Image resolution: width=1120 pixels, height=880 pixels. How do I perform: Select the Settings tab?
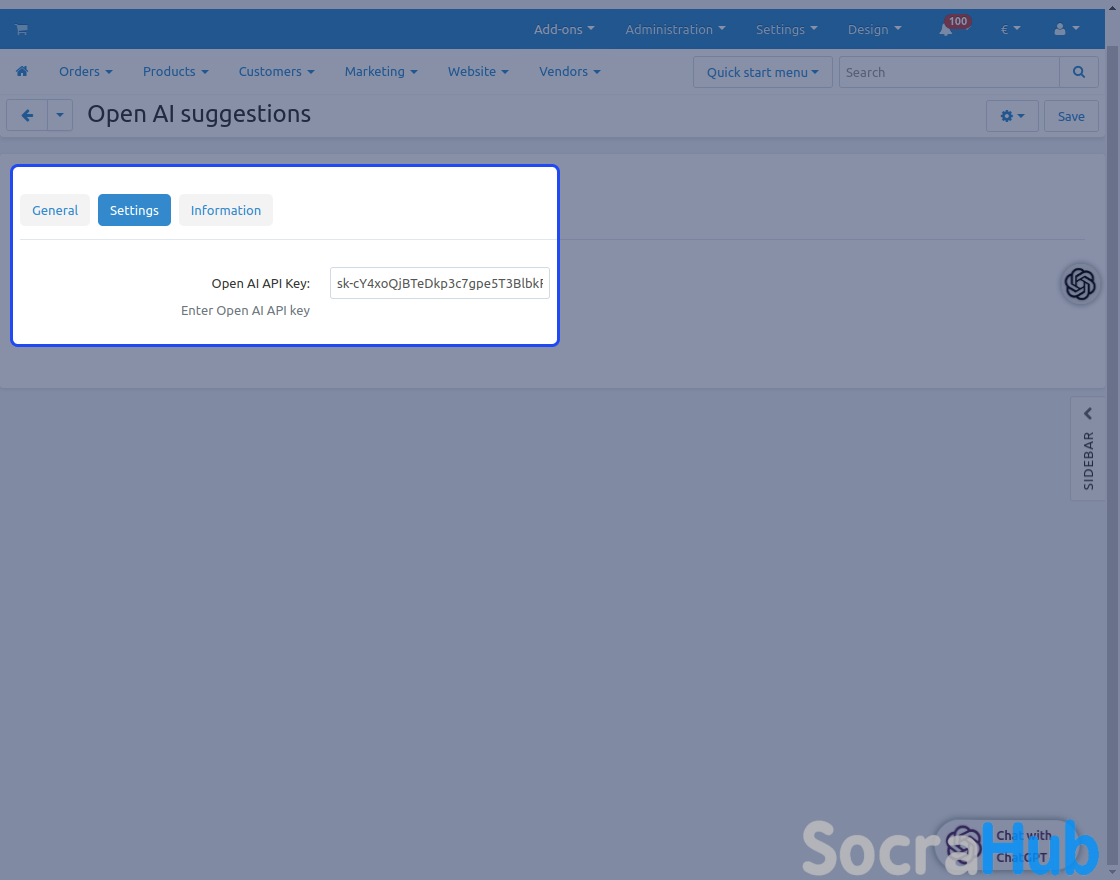(x=134, y=210)
